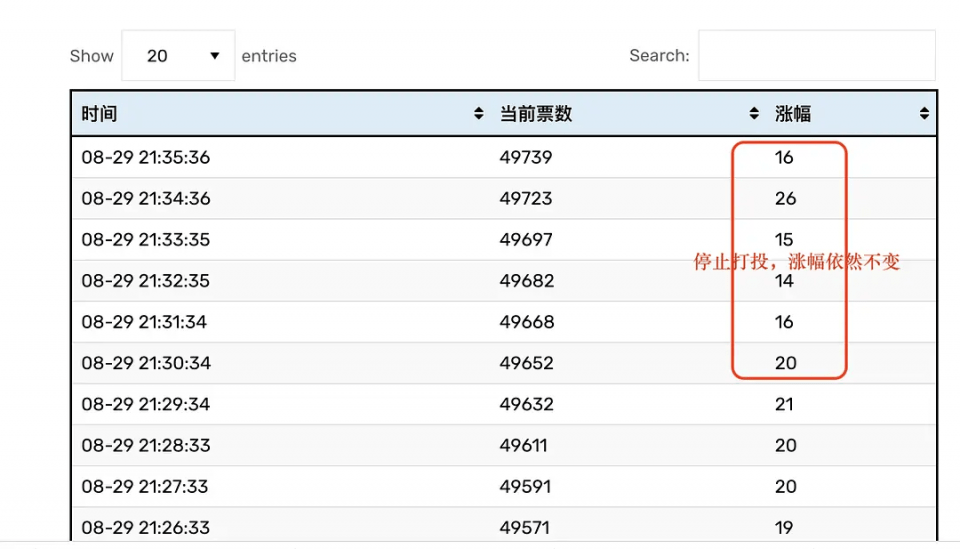Select the timestamp 08-29 21:27:33
Viewport: 960px width, 549px height.
145,486
